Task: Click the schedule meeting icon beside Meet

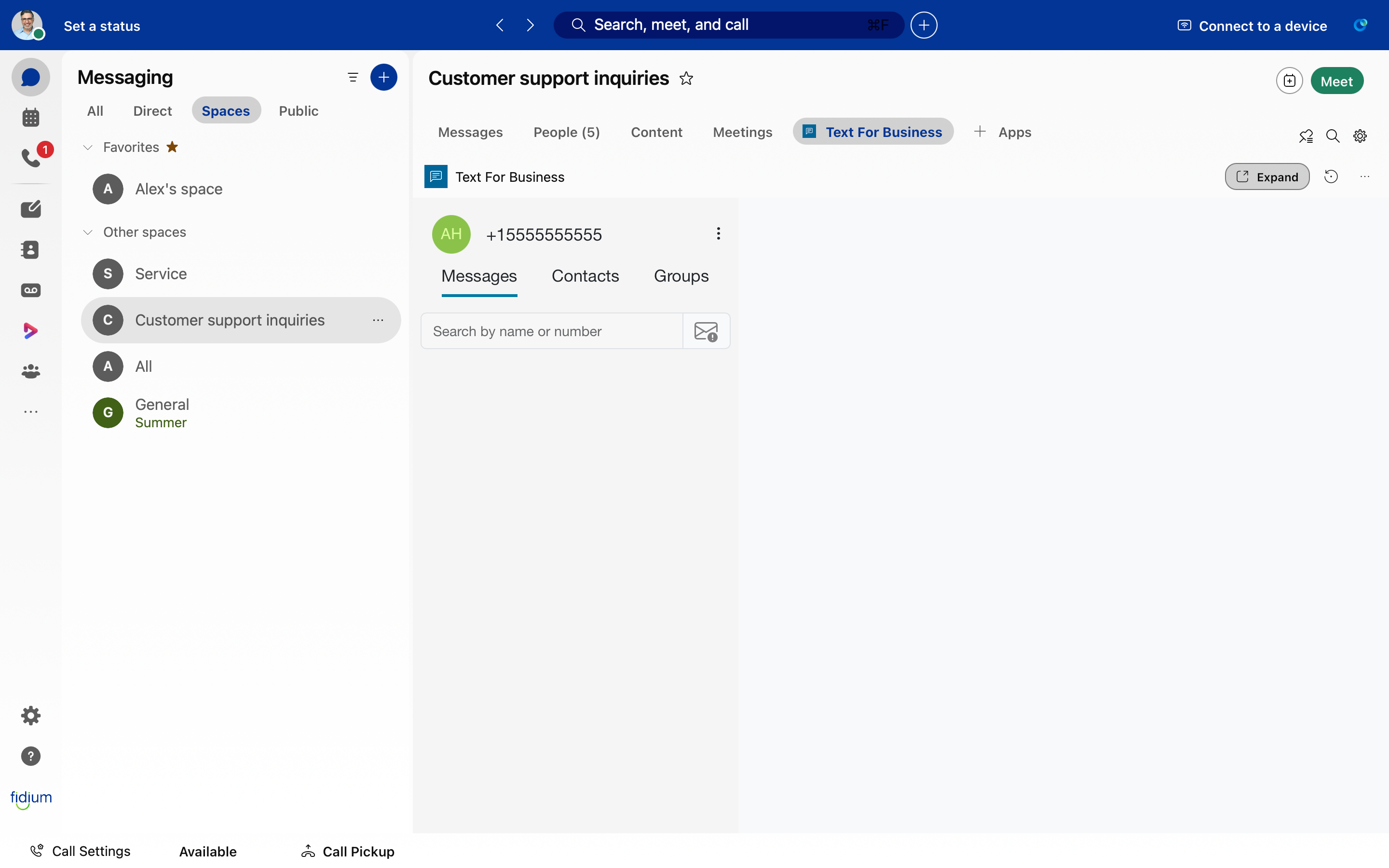Action: 1289,81
